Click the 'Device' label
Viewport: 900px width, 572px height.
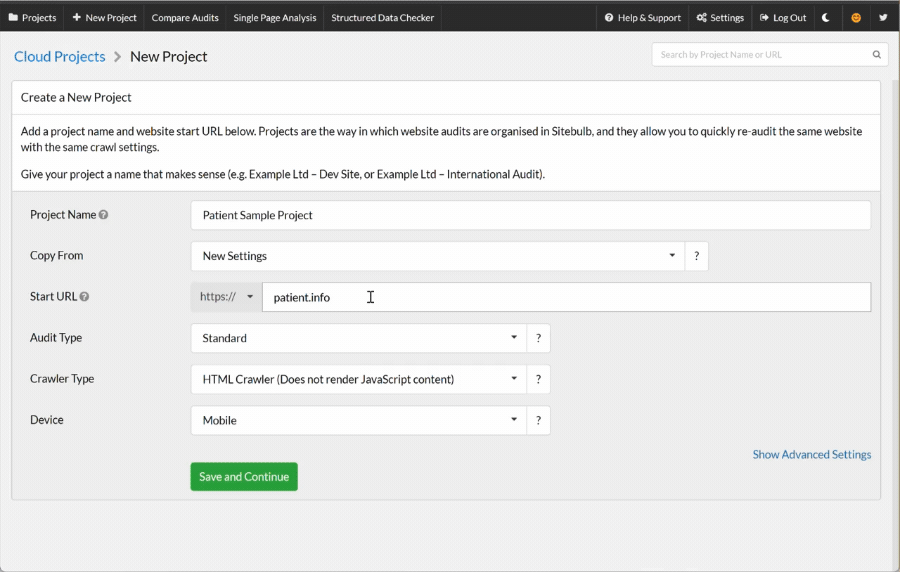point(46,419)
